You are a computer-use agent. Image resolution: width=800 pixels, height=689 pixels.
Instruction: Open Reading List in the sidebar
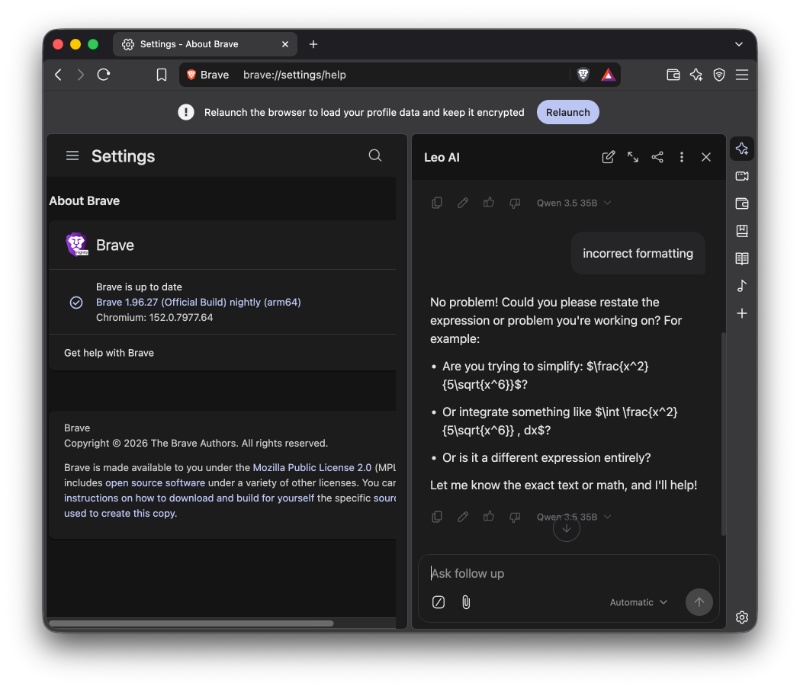[x=742, y=259]
